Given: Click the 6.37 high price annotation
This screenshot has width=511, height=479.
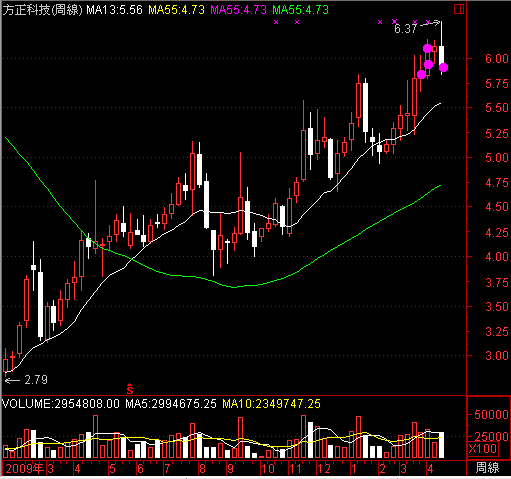Looking at the screenshot, I should coord(405,29).
